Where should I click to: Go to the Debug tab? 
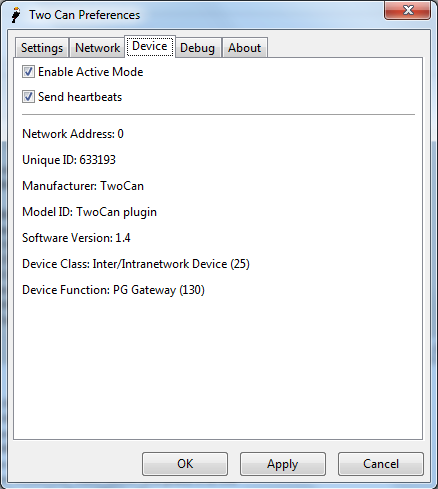197,48
